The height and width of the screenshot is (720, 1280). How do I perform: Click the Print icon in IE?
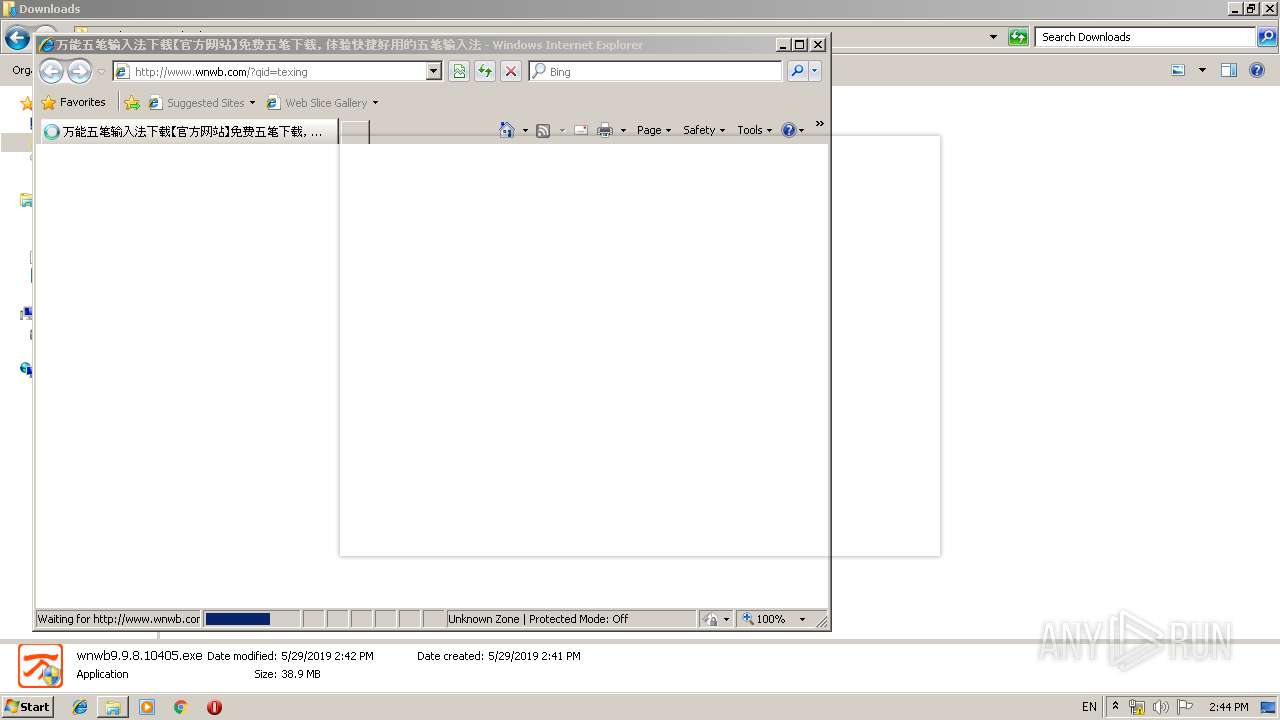(x=605, y=130)
